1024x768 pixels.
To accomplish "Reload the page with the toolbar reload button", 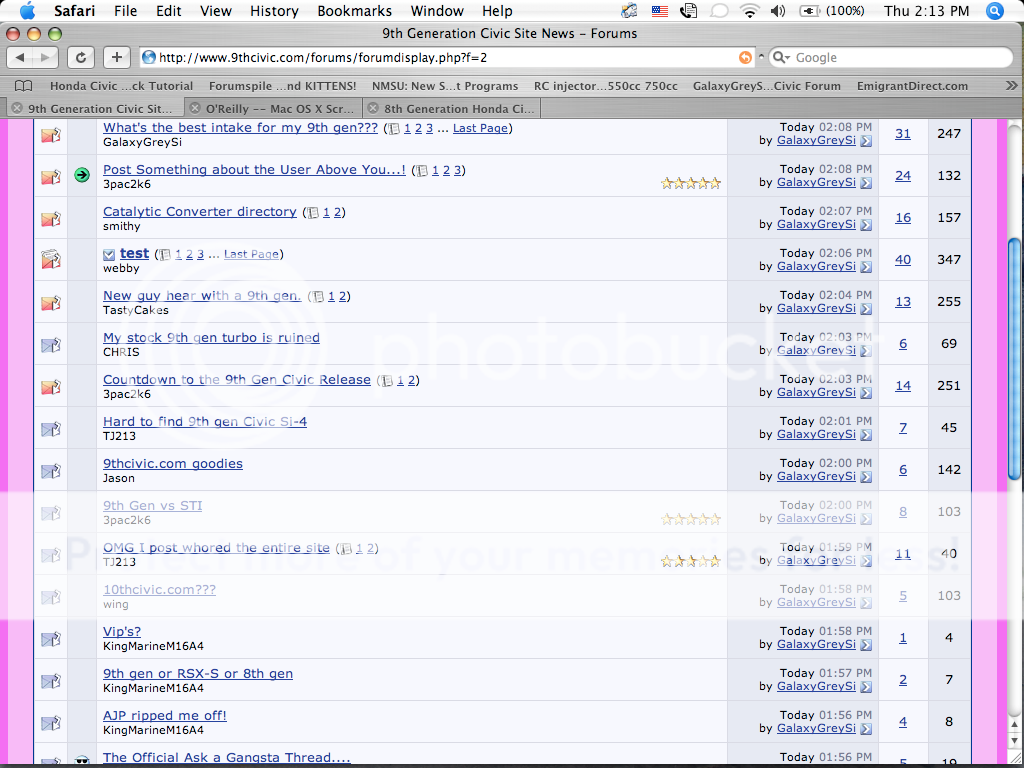I will click(x=81, y=57).
